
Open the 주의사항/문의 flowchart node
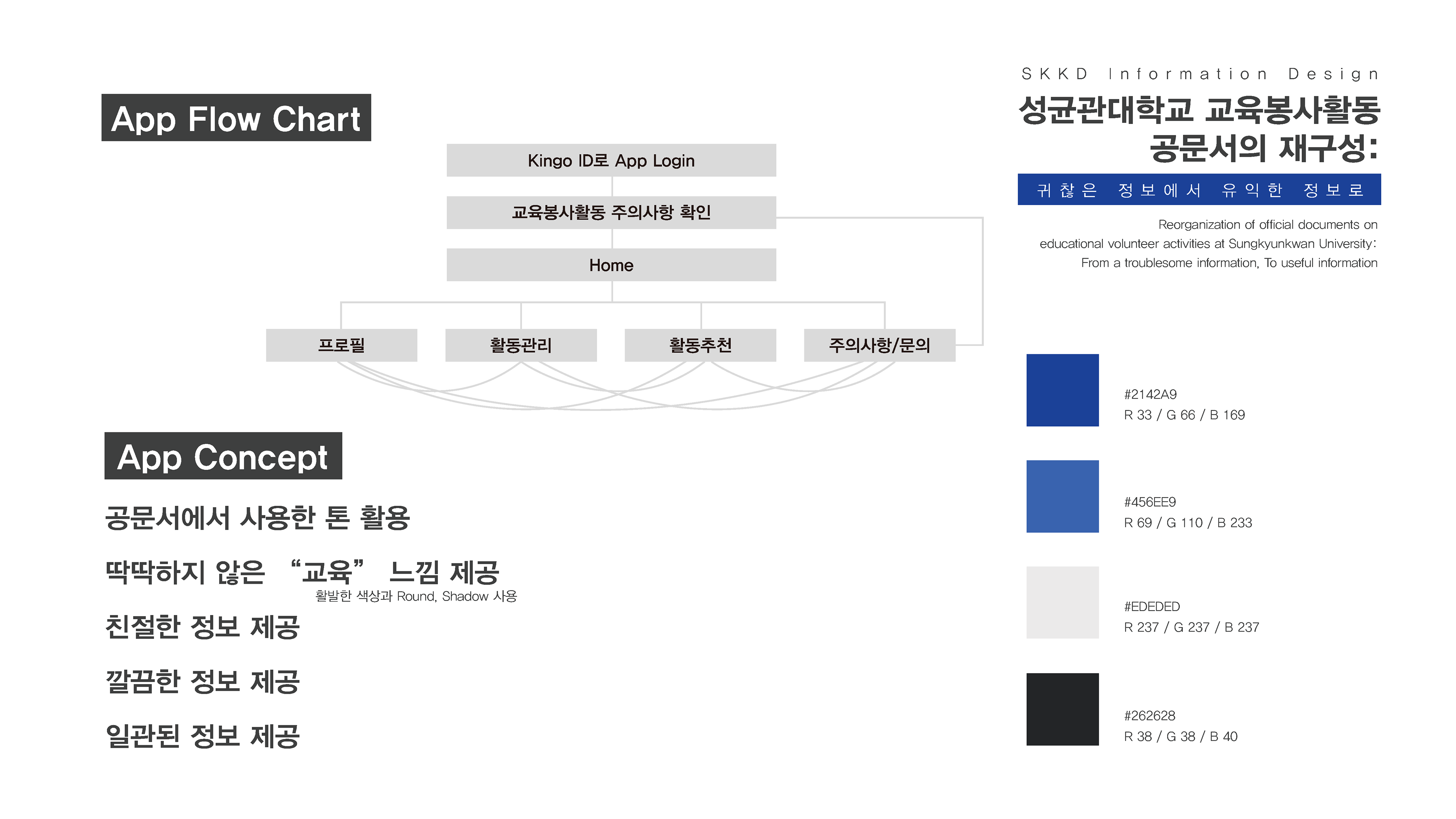click(880, 345)
